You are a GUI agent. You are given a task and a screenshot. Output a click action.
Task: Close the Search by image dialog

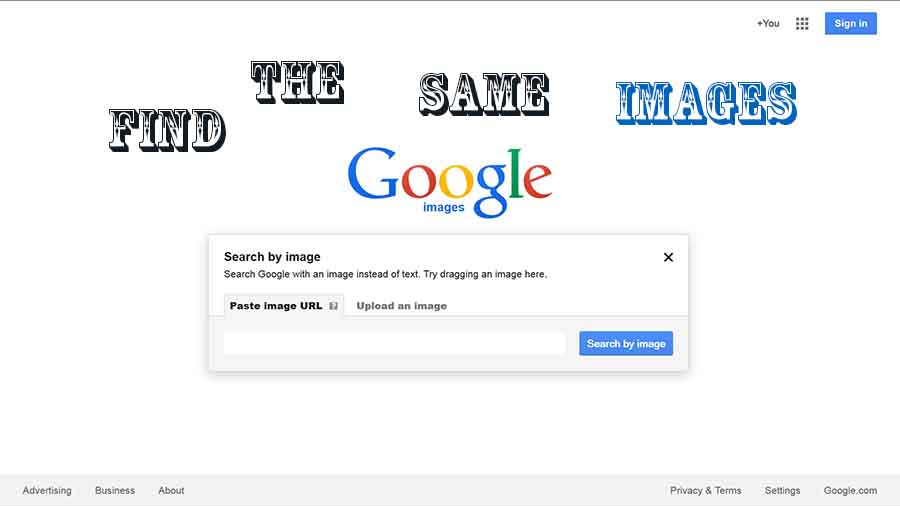coord(668,257)
